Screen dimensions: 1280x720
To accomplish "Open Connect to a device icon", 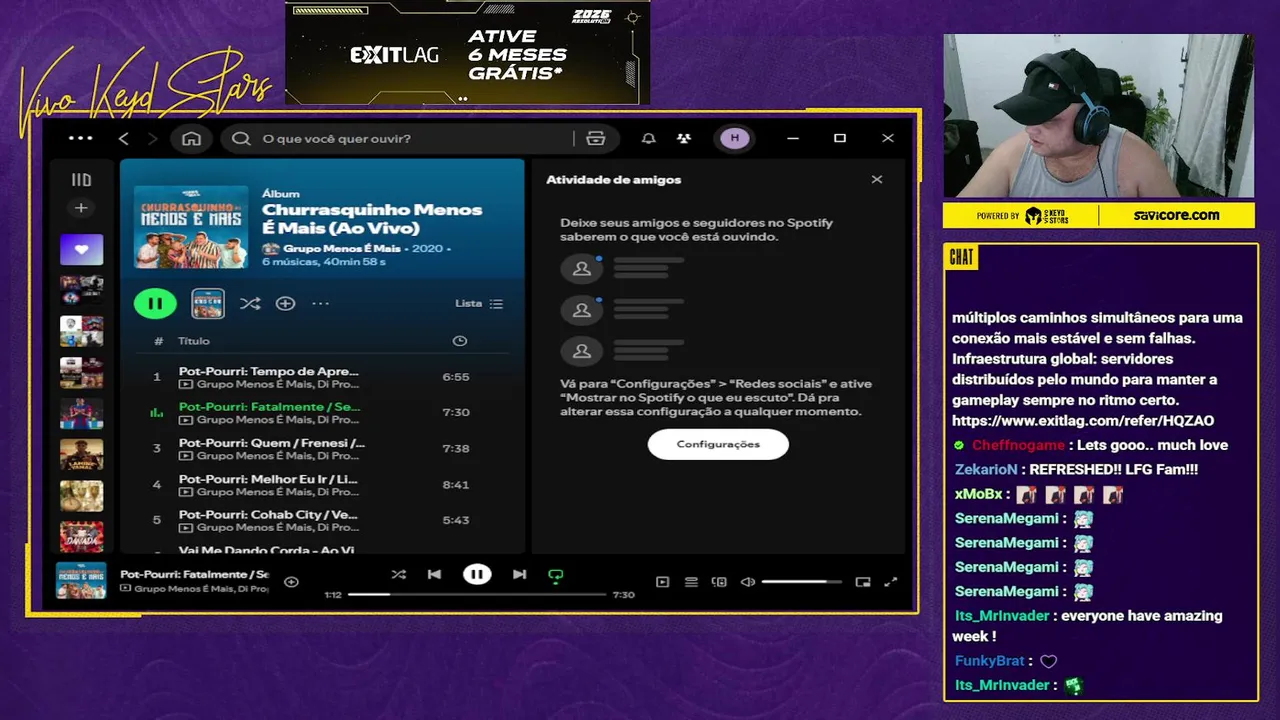I will [719, 582].
